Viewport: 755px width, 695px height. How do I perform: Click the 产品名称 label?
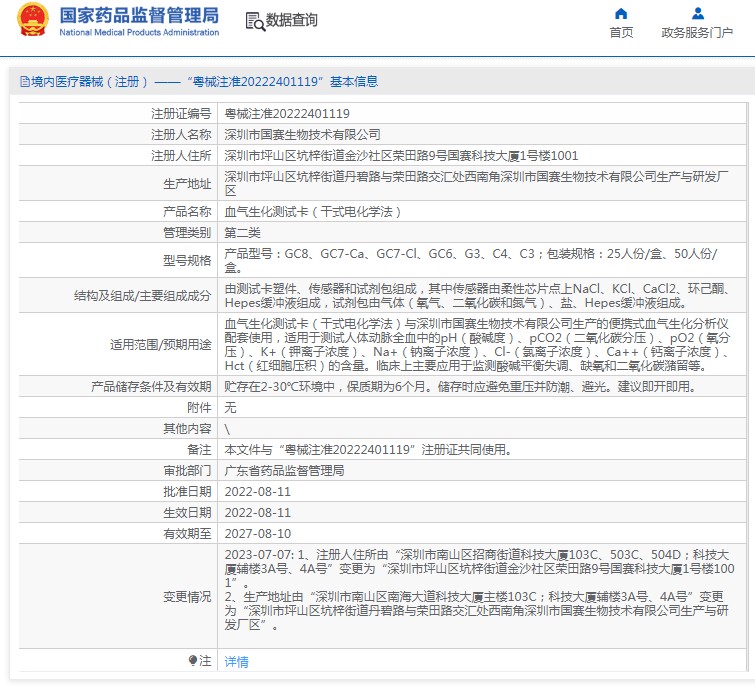(x=187, y=212)
